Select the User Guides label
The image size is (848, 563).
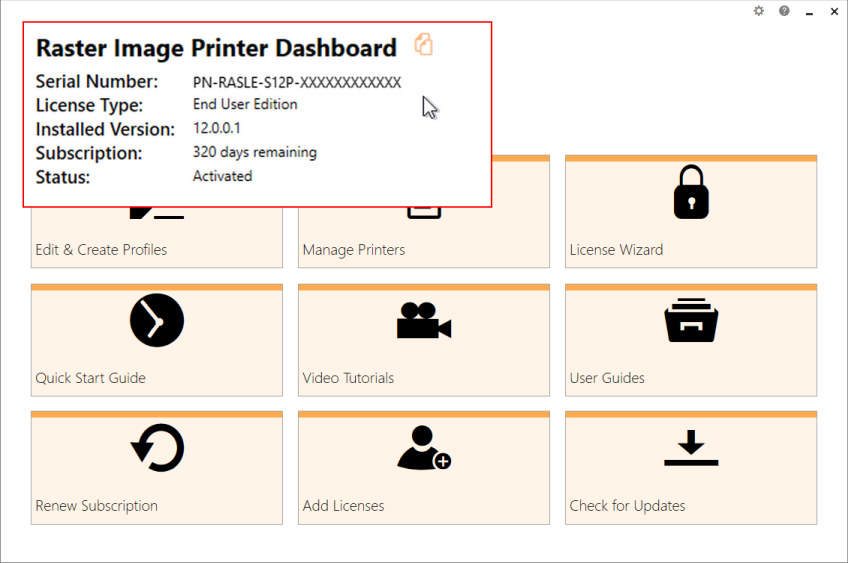pyautogui.click(x=607, y=378)
